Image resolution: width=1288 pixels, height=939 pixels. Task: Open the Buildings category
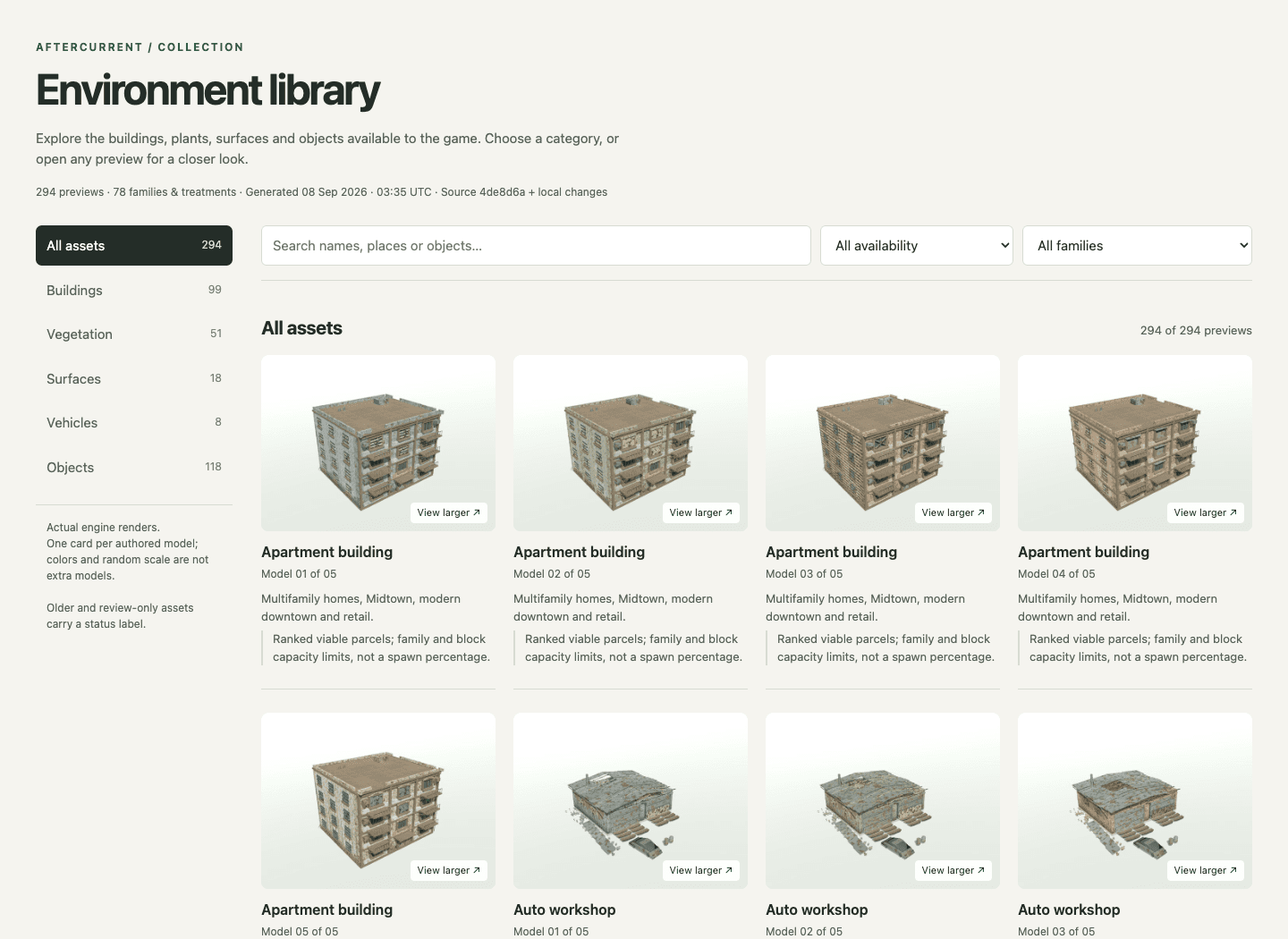pos(134,290)
